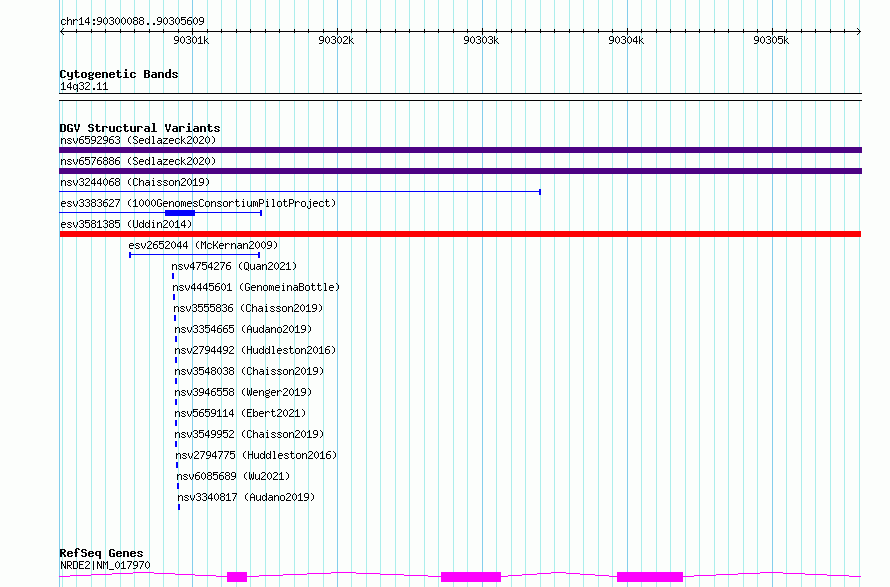This screenshot has height=587, width=890.
Task: Open variant nsv3555836 (Chaisson2019) label
Action: coord(248,308)
